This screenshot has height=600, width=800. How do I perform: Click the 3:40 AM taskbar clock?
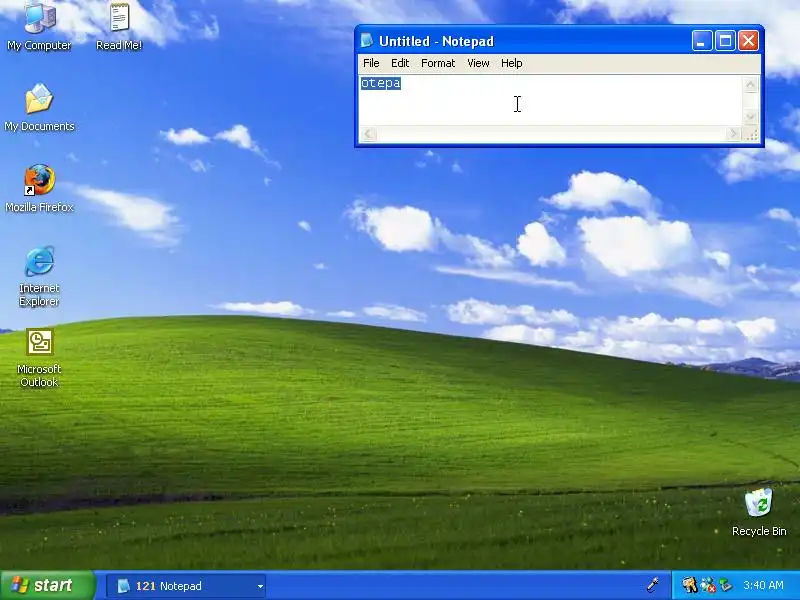[x=763, y=585]
